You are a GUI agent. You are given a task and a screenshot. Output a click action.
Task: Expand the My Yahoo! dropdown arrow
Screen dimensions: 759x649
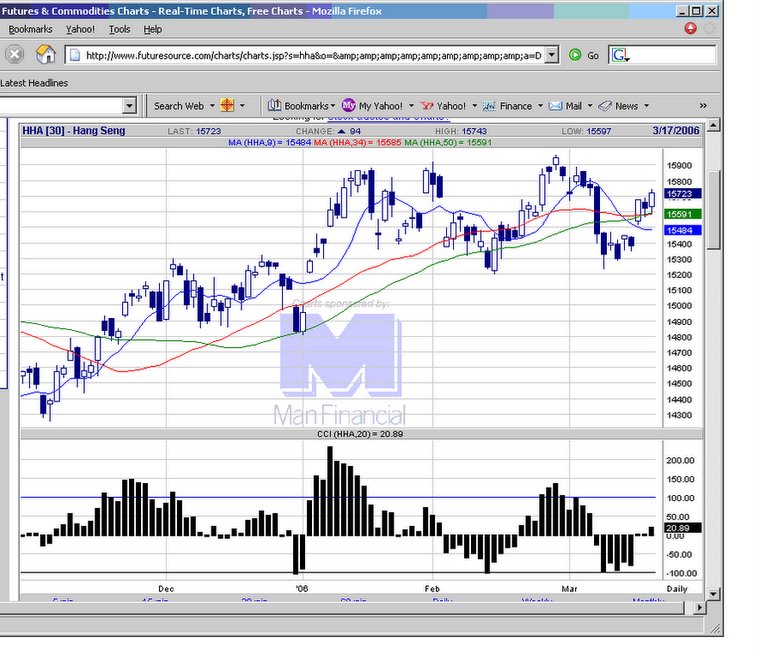411,106
